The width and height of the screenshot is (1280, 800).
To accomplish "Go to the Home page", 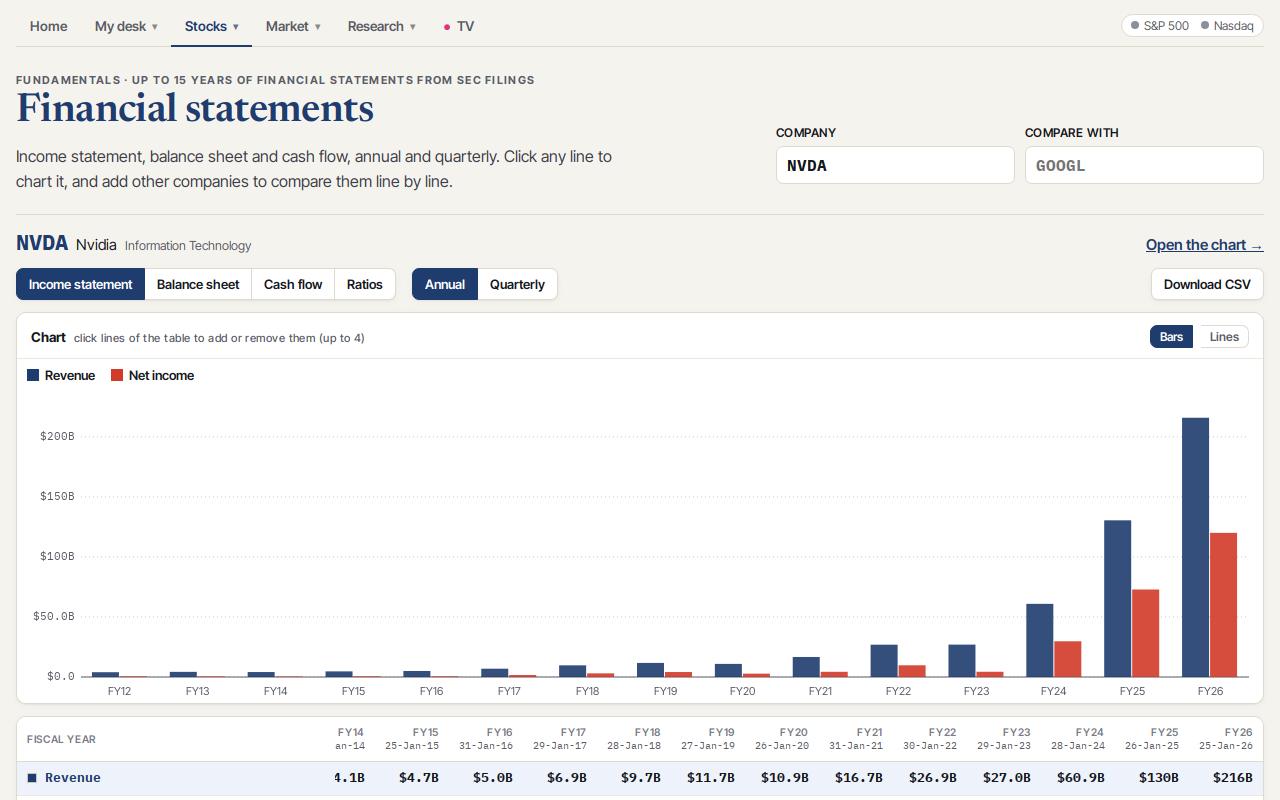I will tap(49, 26).
